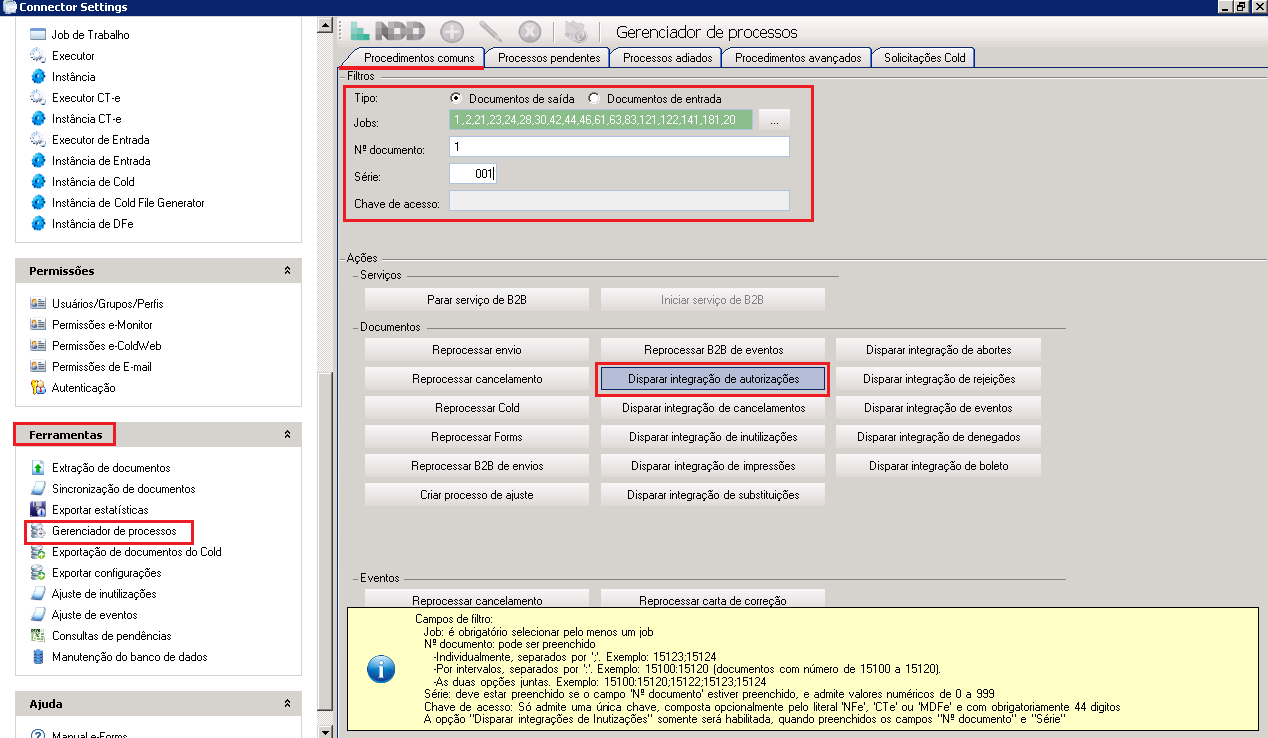Click Disparar integração de eventos
This screenshot has width=1268, height=738.
click(x=939, y=408)
